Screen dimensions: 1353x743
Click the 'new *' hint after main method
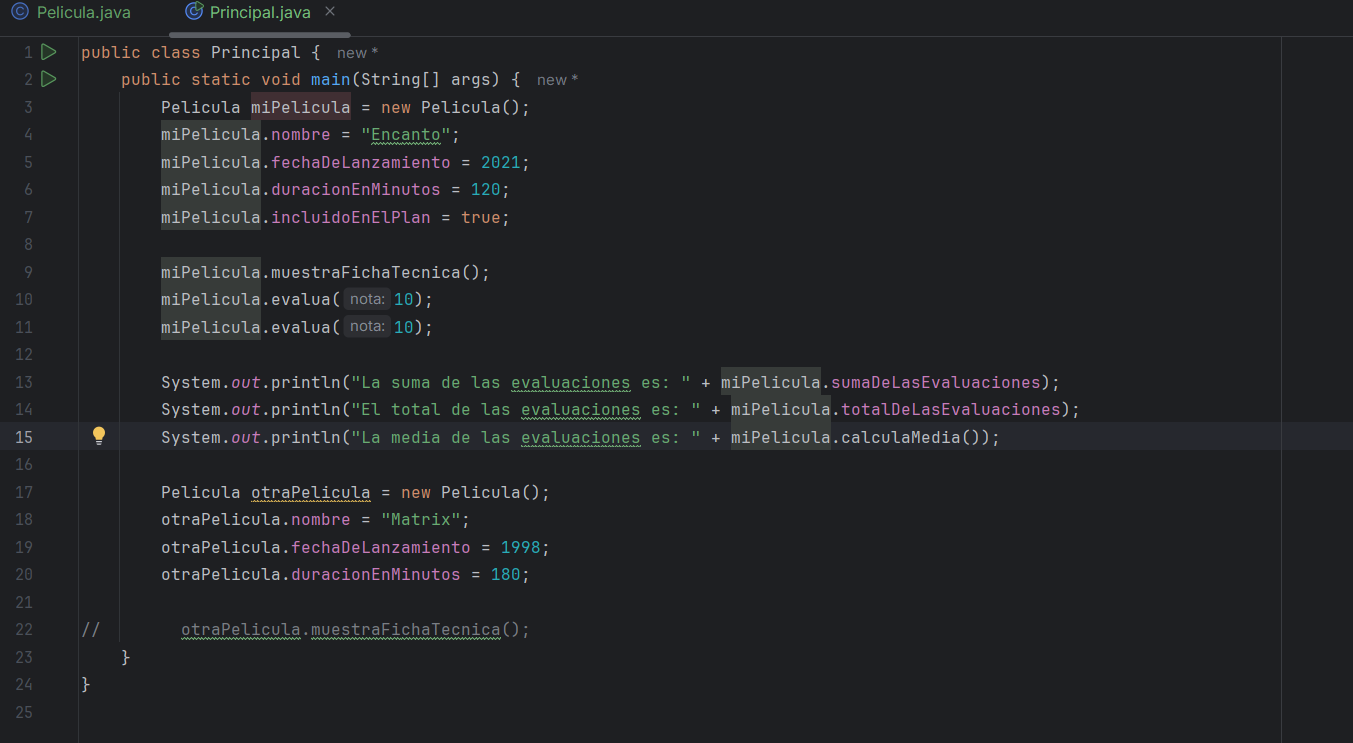(x=557, y=80)
